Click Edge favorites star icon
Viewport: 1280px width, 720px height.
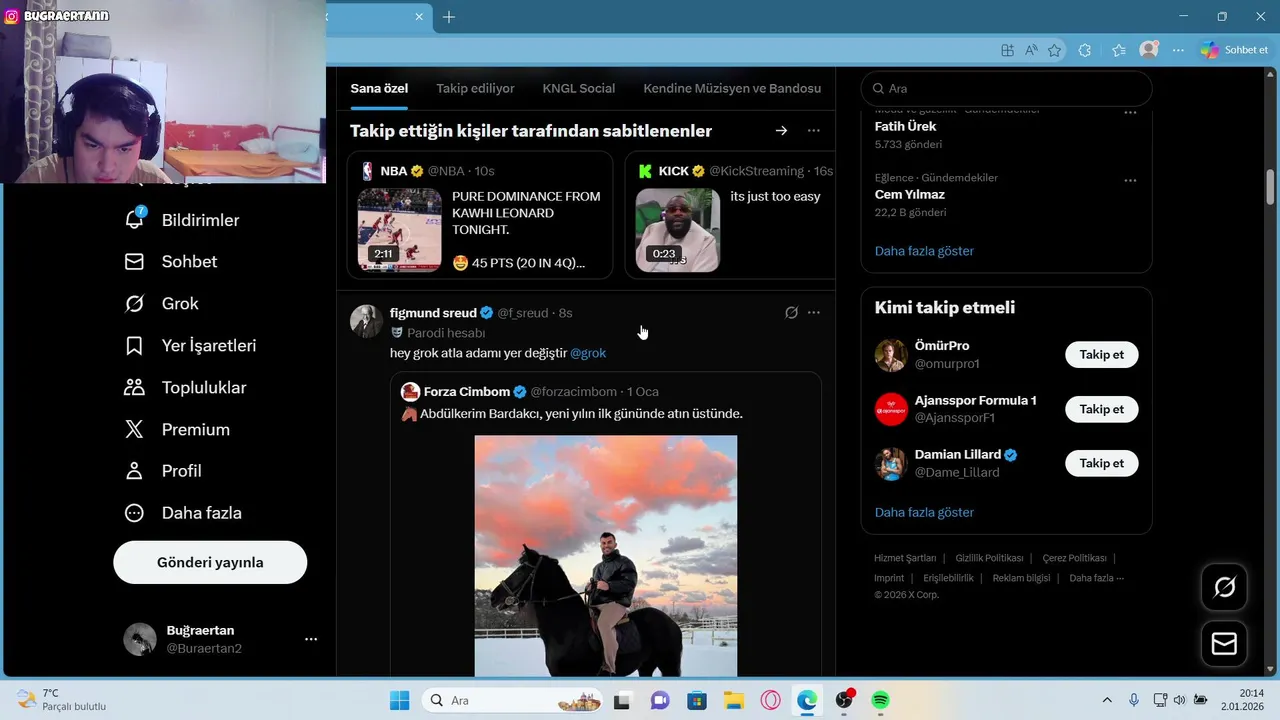(x=1054, y=50)
